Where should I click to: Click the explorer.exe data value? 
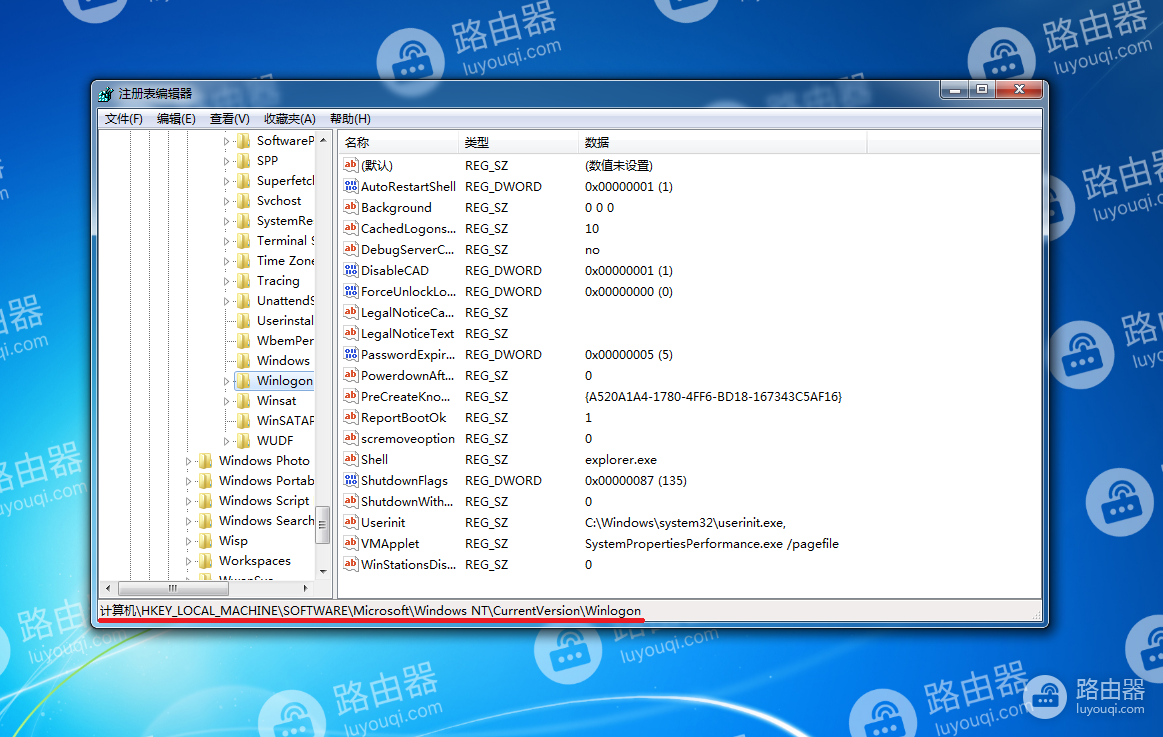tap(621, 460)
